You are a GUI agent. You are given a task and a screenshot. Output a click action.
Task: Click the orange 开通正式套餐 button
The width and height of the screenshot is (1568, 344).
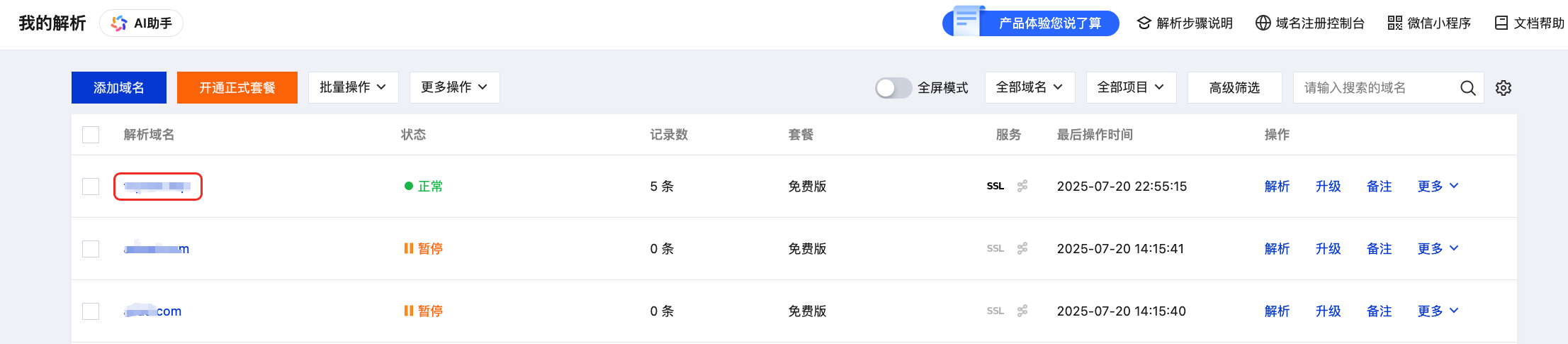[237, 87]
